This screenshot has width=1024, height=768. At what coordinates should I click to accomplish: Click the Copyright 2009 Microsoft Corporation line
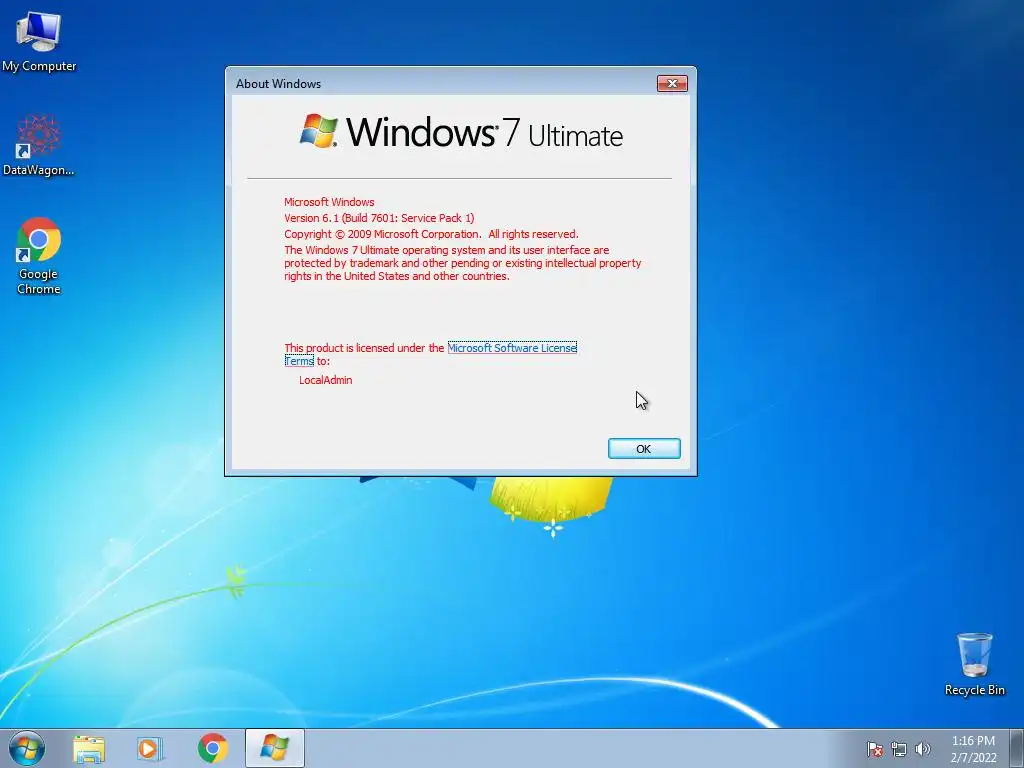coord(431,234)
